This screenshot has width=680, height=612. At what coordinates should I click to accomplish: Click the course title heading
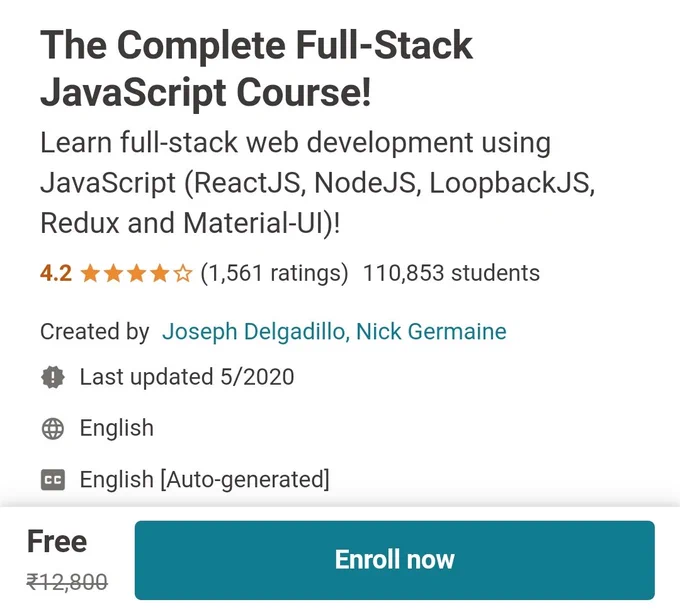256,68
